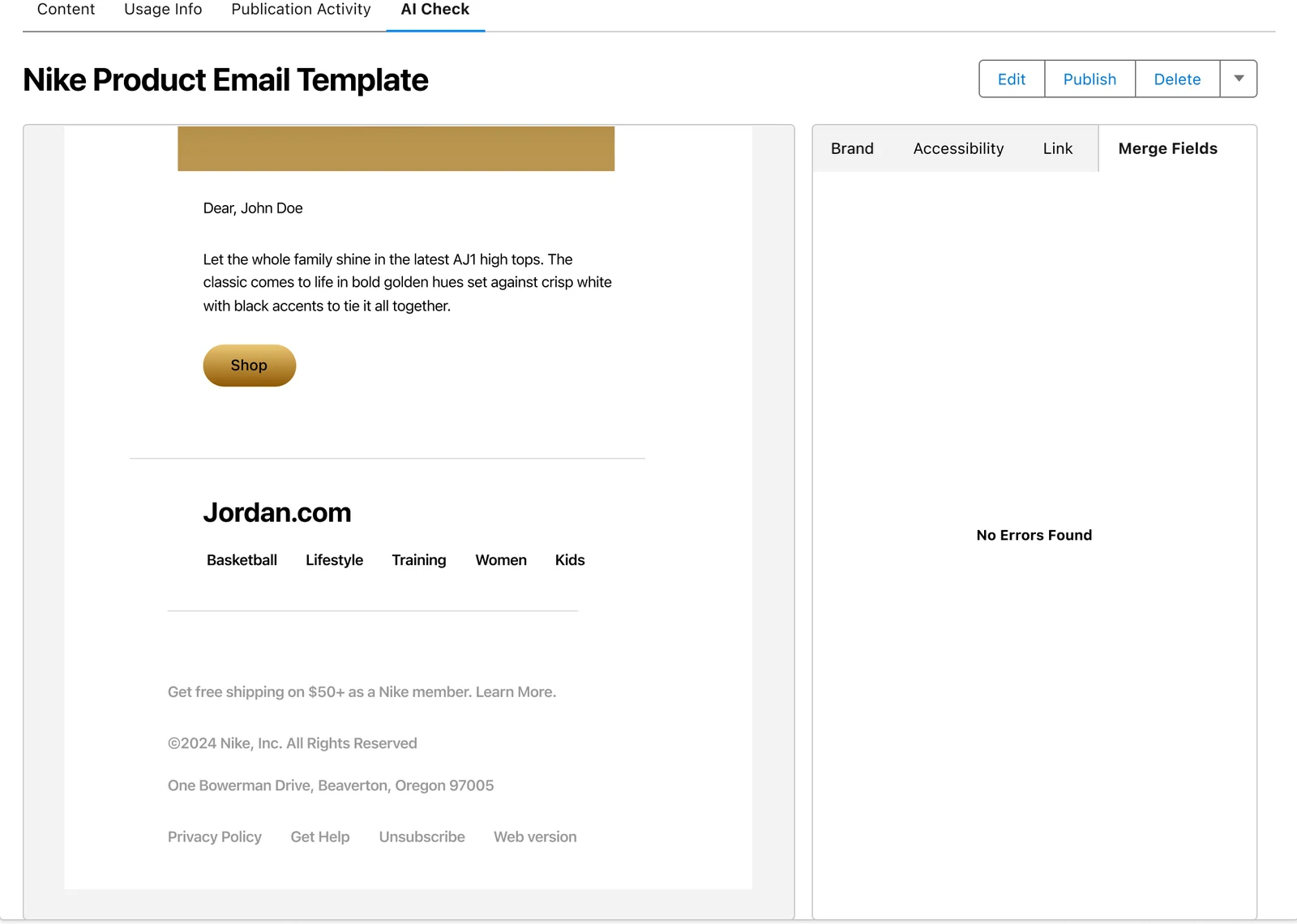Viewport: 1297px width, 924px height.
Task: Delete the email template
Action: pos(1177,79)
